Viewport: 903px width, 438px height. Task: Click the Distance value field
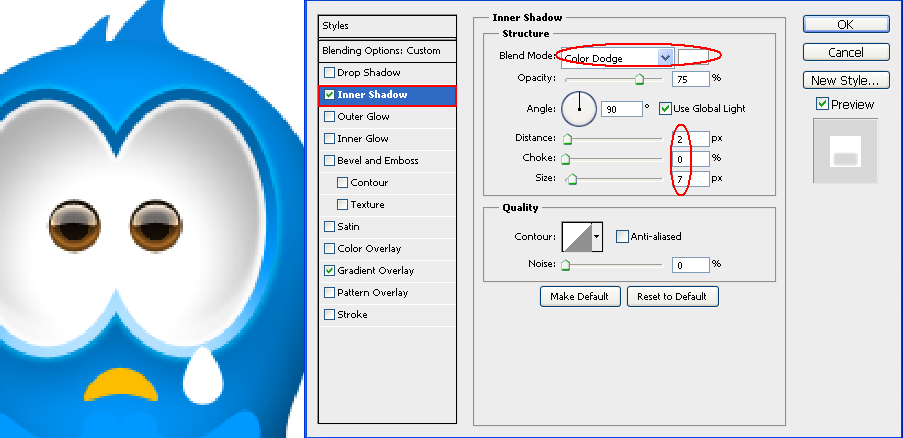click(690, 139)
